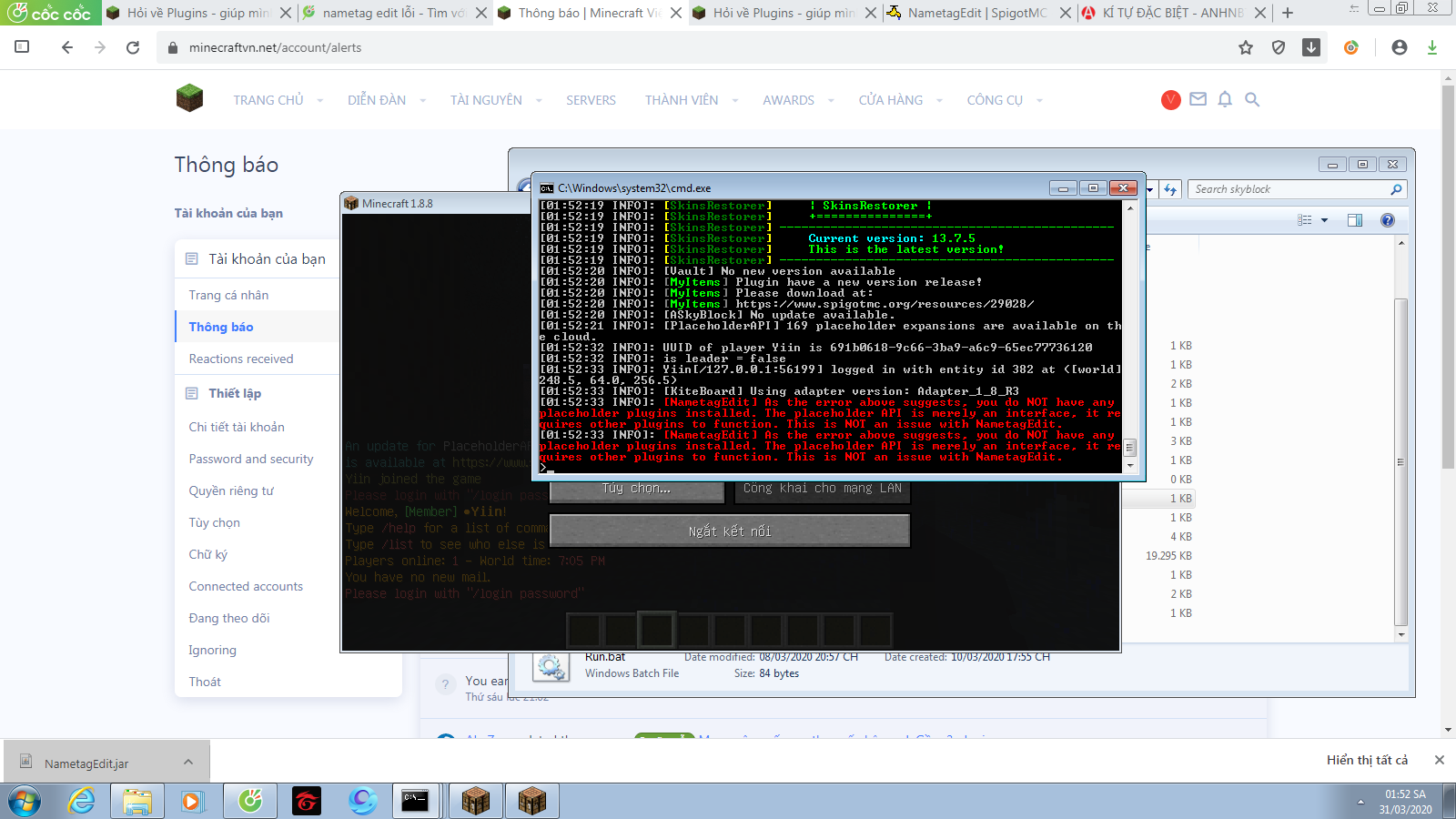Click the Explorer help question mark icon
The image size is (1456, 819).
(1387, 220)
